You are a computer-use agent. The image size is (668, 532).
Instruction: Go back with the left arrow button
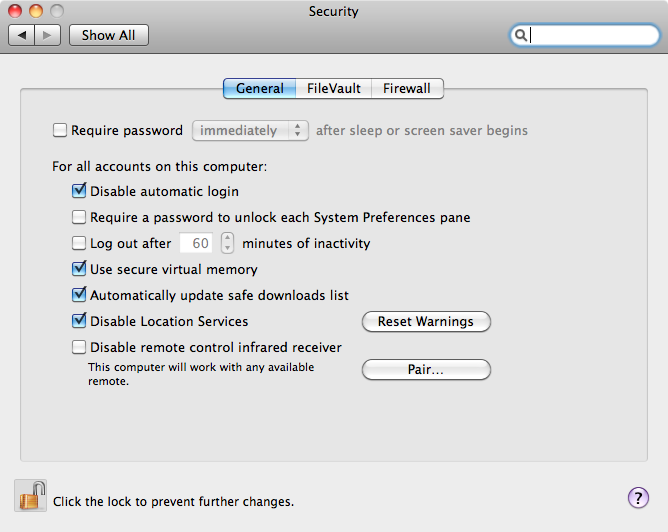pos(22,35)
